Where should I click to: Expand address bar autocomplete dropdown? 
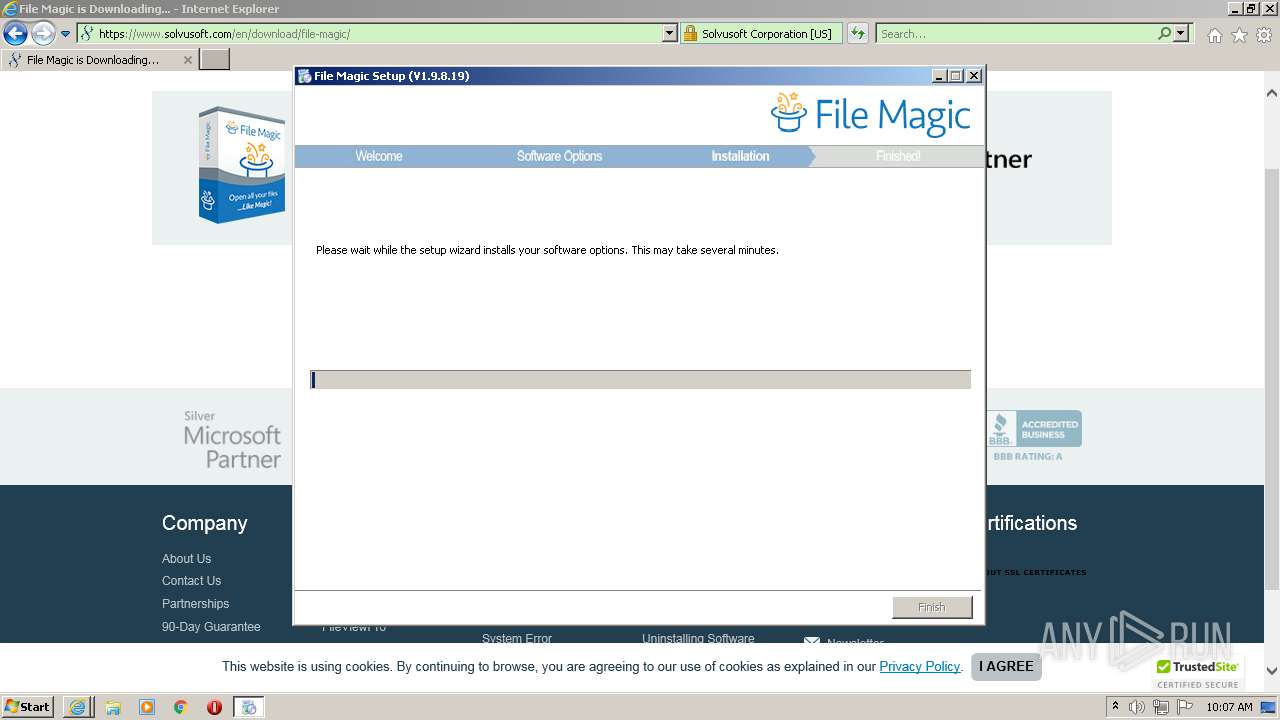[670, 34]
